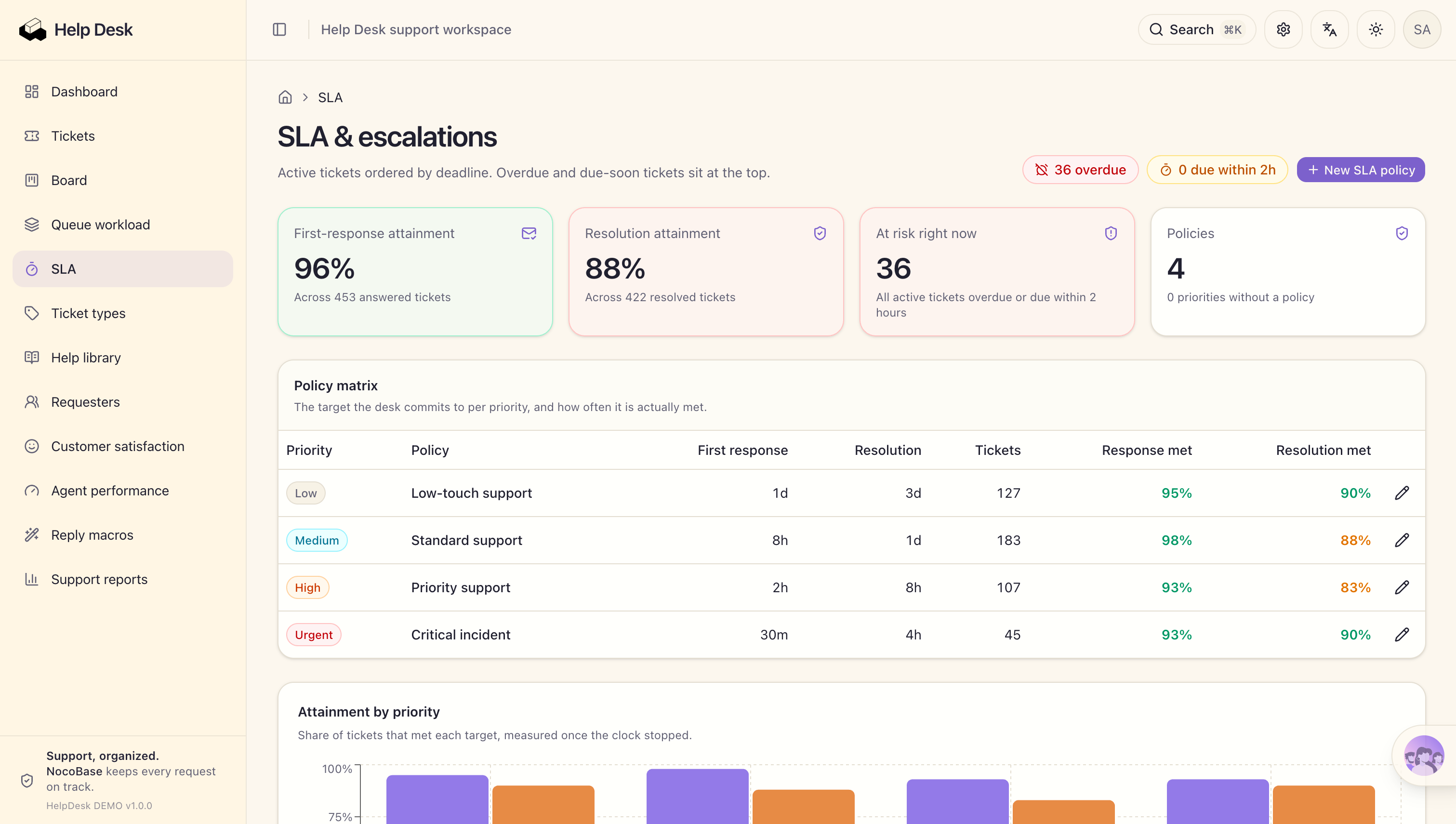Open Support reports
This screenshot has width=1456, height=824.
point(123,579)
